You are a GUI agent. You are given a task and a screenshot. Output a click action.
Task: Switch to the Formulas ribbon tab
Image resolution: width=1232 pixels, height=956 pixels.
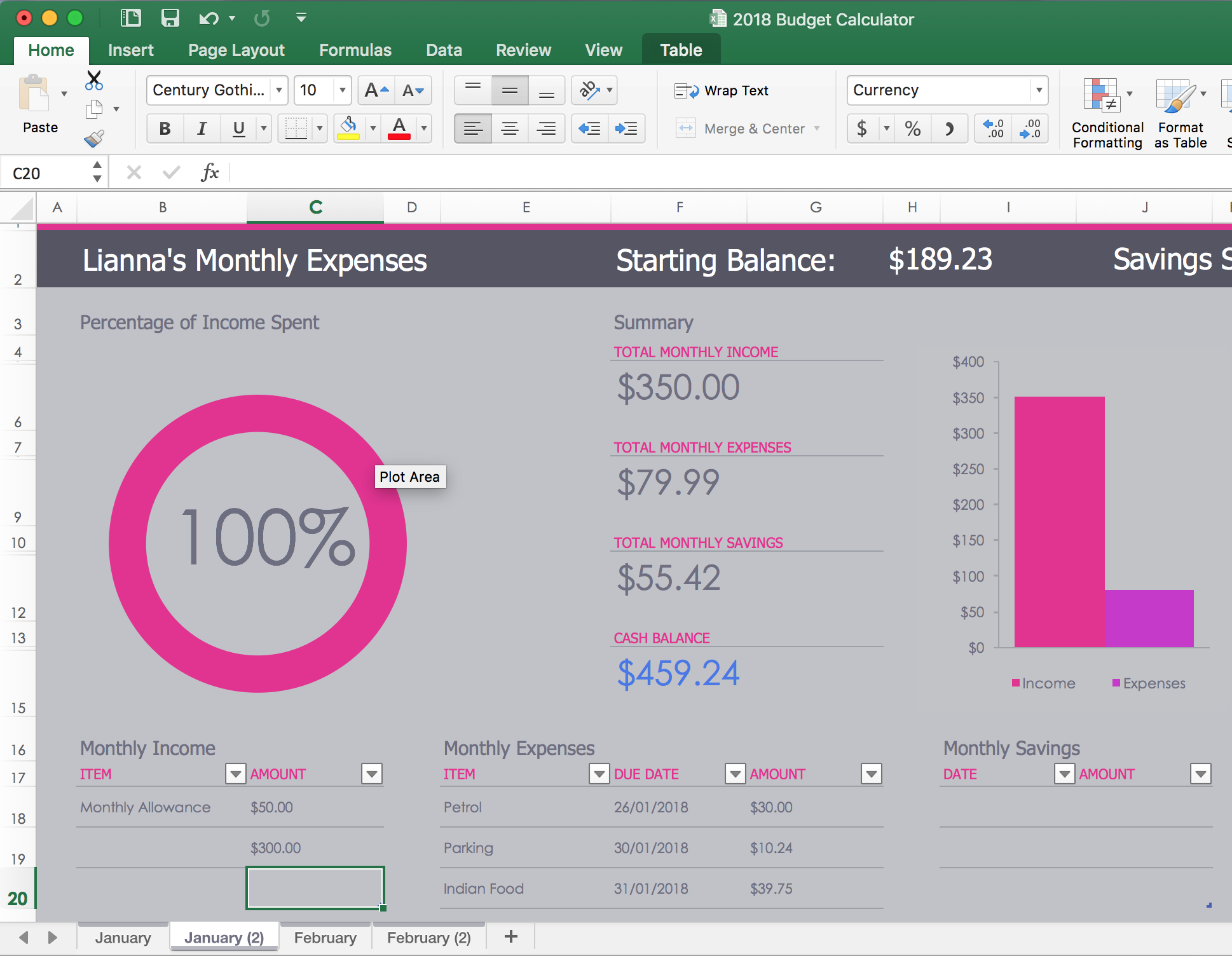coord(355,50)
